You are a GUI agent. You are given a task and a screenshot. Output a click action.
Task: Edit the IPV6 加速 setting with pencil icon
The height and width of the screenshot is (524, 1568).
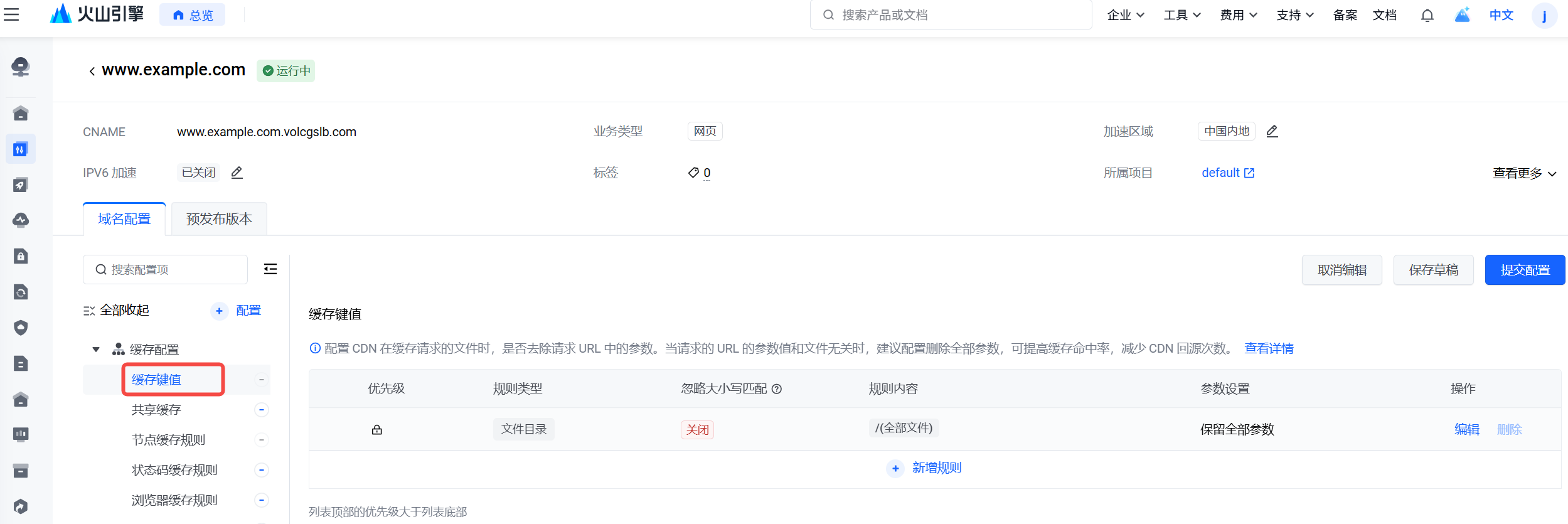click(237, 173)
